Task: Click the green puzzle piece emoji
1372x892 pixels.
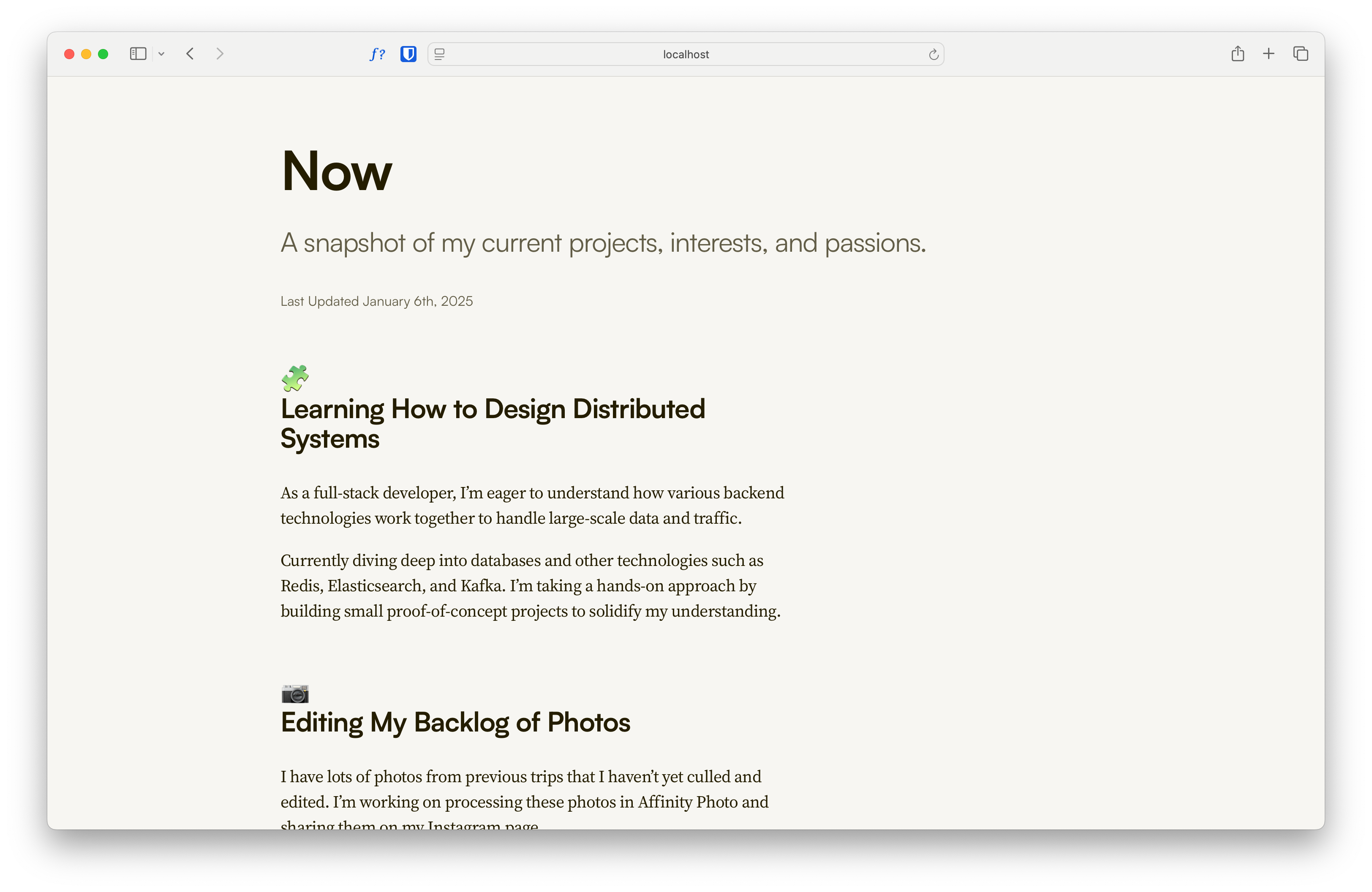Action: click(x=295, y=378)
